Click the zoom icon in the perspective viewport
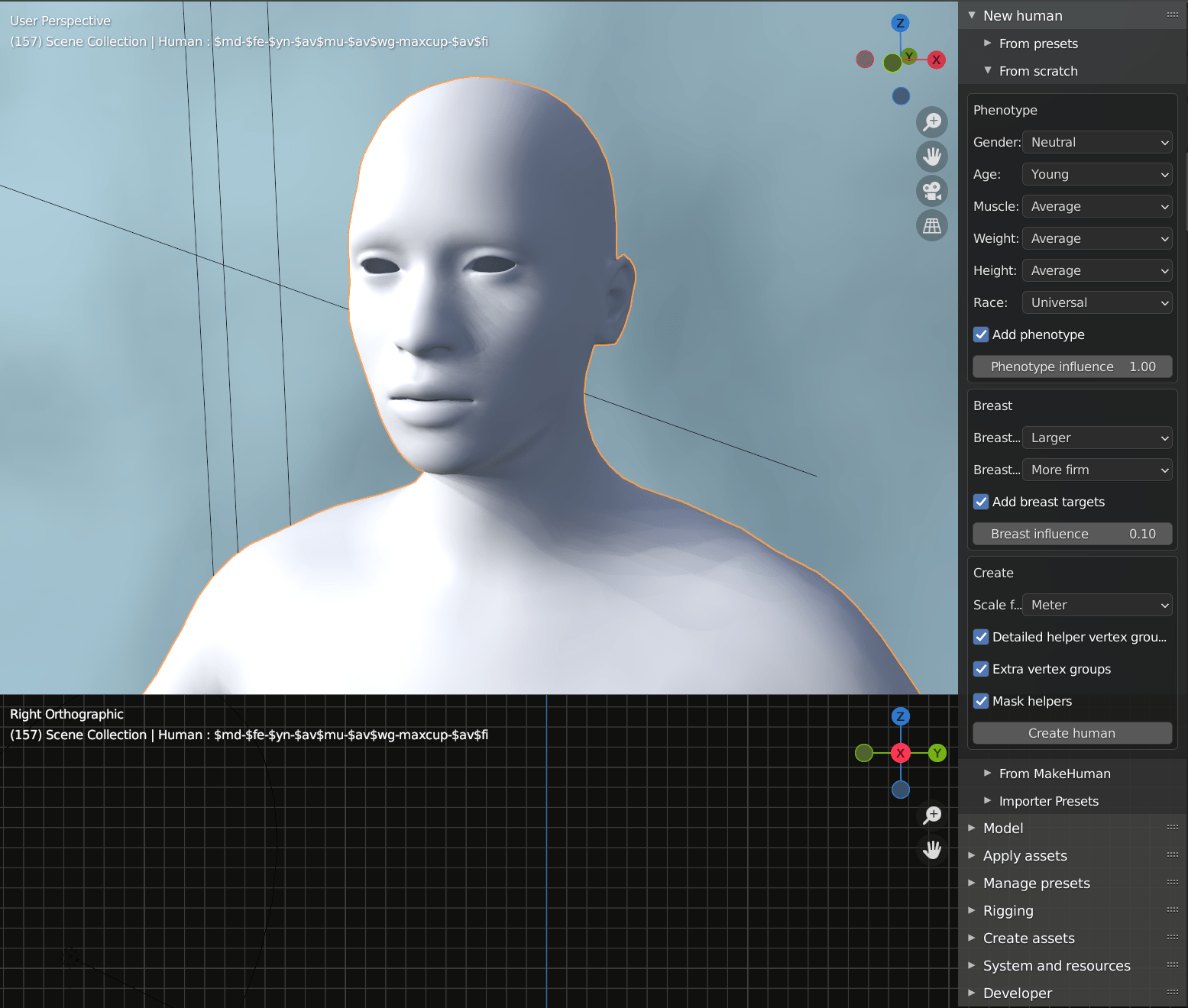1188x1008 pixels. (932, 122)
